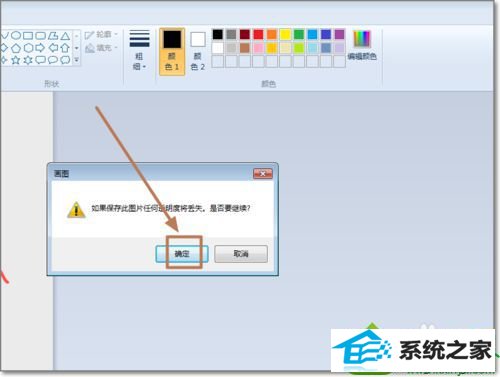Select the hexagon shape

coord(28,48)
